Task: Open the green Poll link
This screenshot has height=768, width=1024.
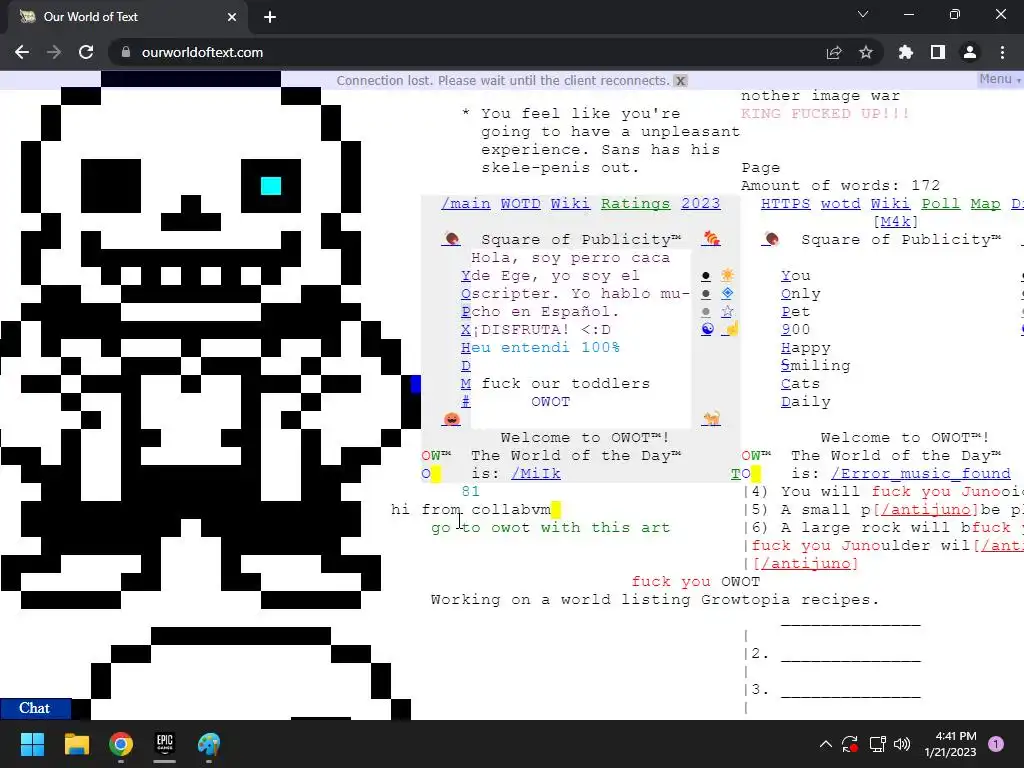Action: 940,204
